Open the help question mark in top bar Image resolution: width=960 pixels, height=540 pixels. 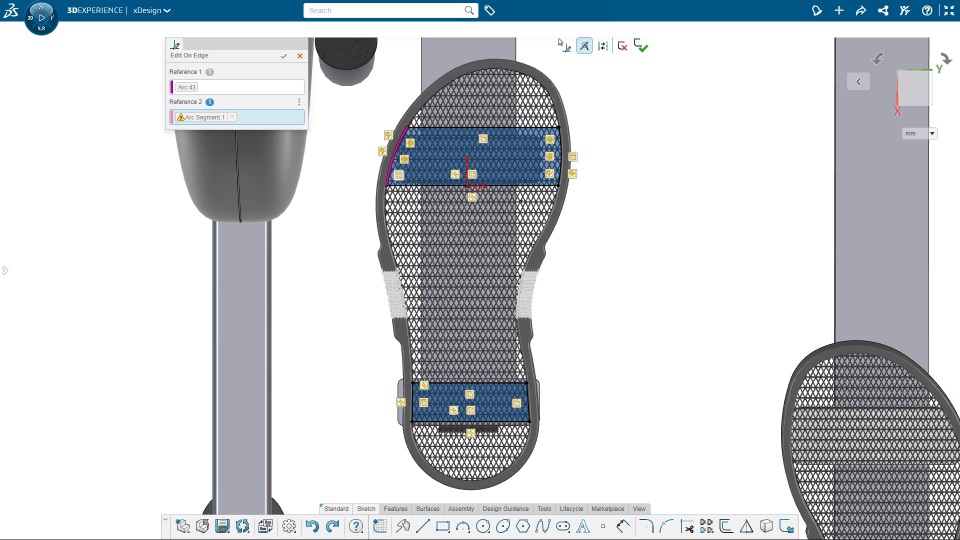point(927,10)
